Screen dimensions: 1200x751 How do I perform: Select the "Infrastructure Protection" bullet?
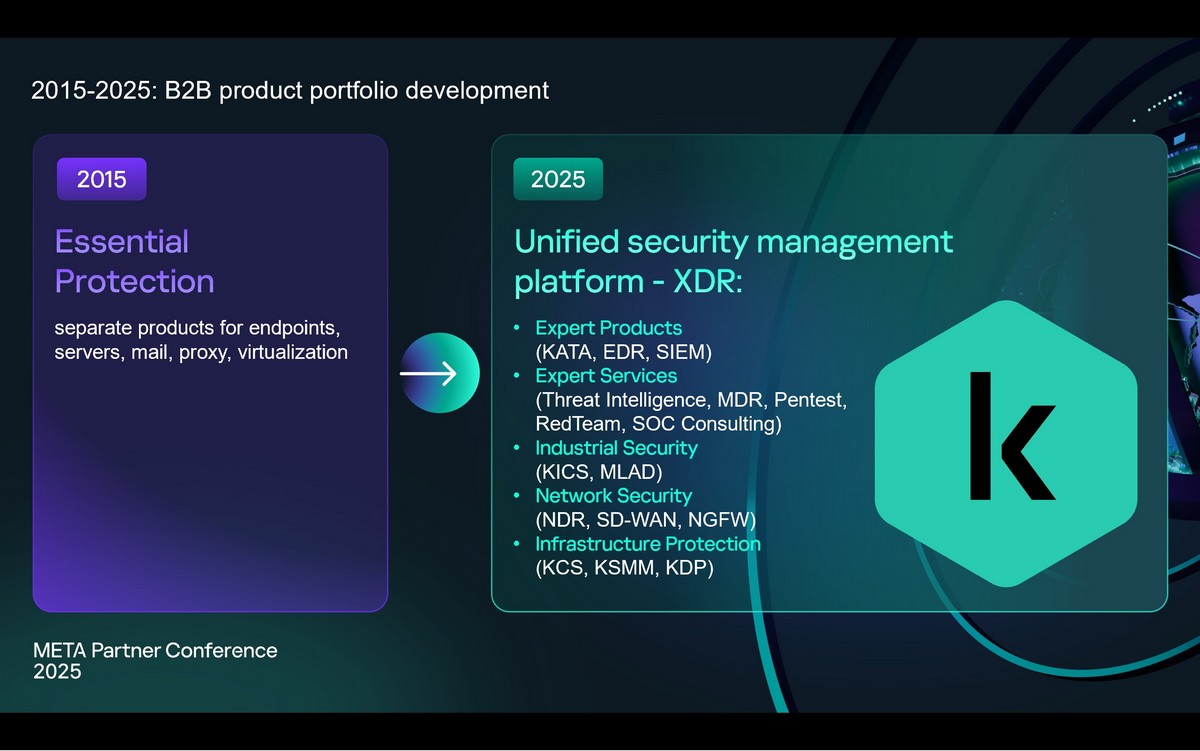(x=648, y=544)
